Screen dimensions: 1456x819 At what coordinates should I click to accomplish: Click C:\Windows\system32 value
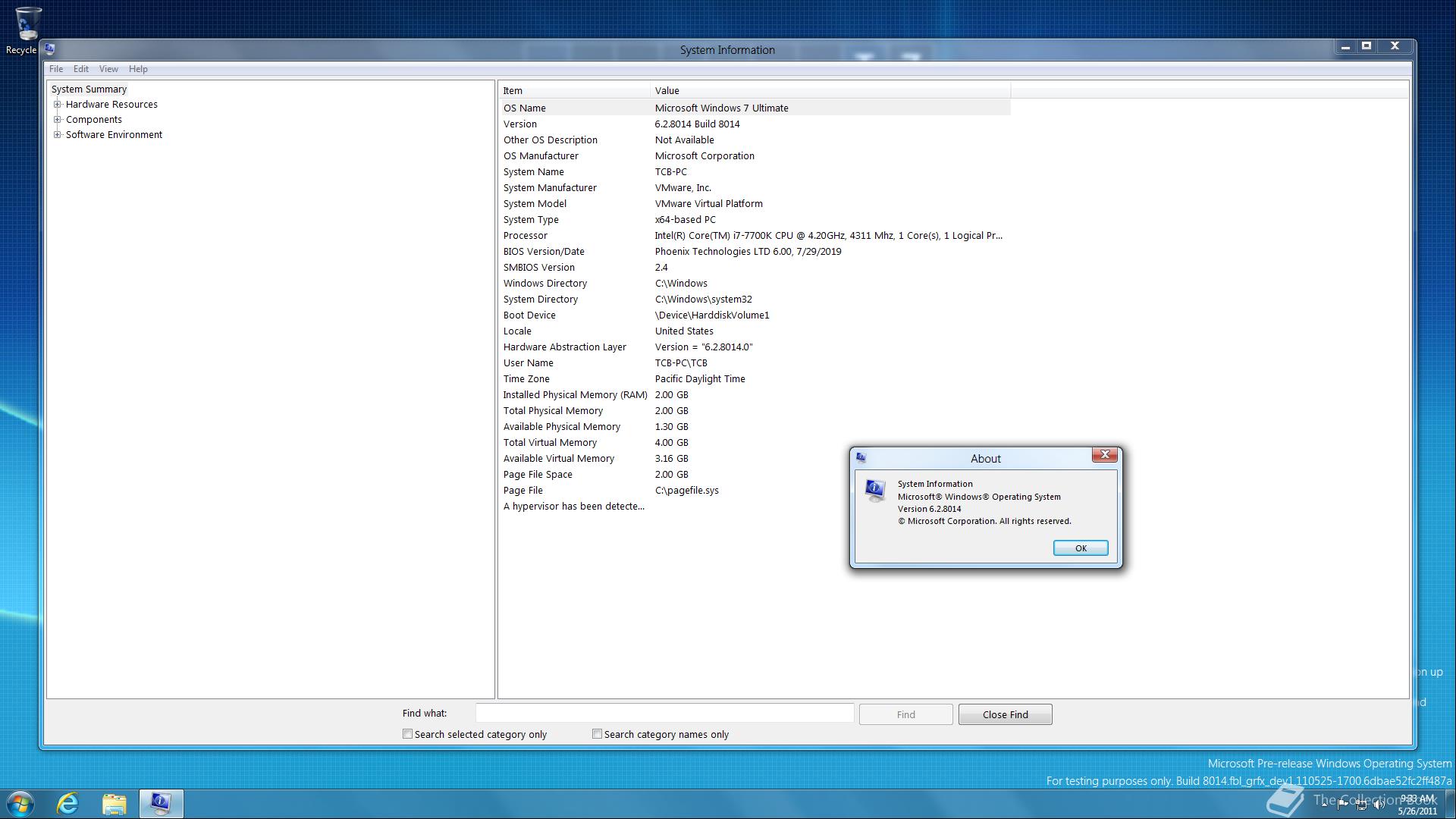[704, 300]
